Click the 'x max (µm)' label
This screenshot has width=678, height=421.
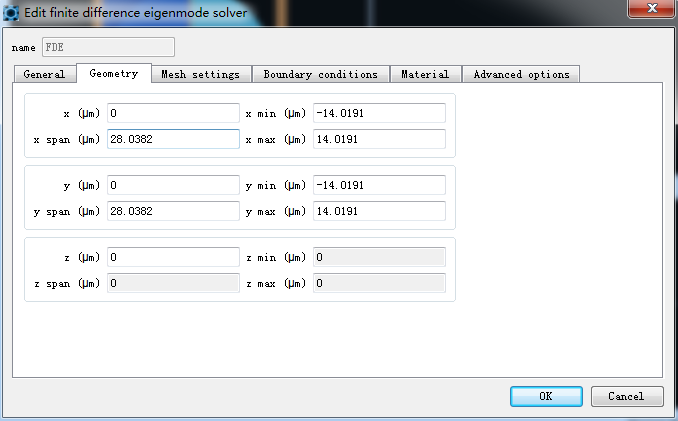(x=276, y=140)
